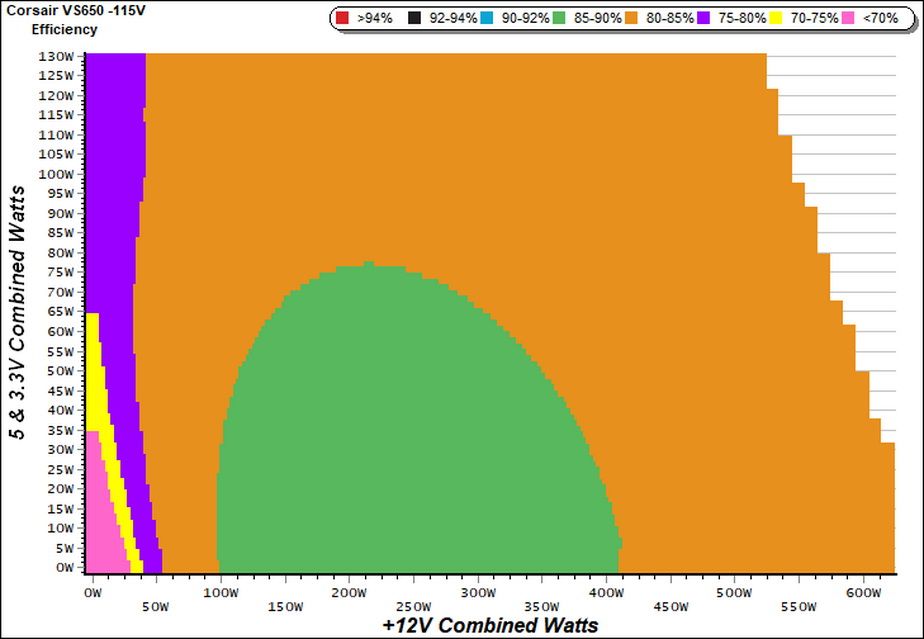
Task: Click the 130W y-axis tick label
Action: tap(57, 57)
